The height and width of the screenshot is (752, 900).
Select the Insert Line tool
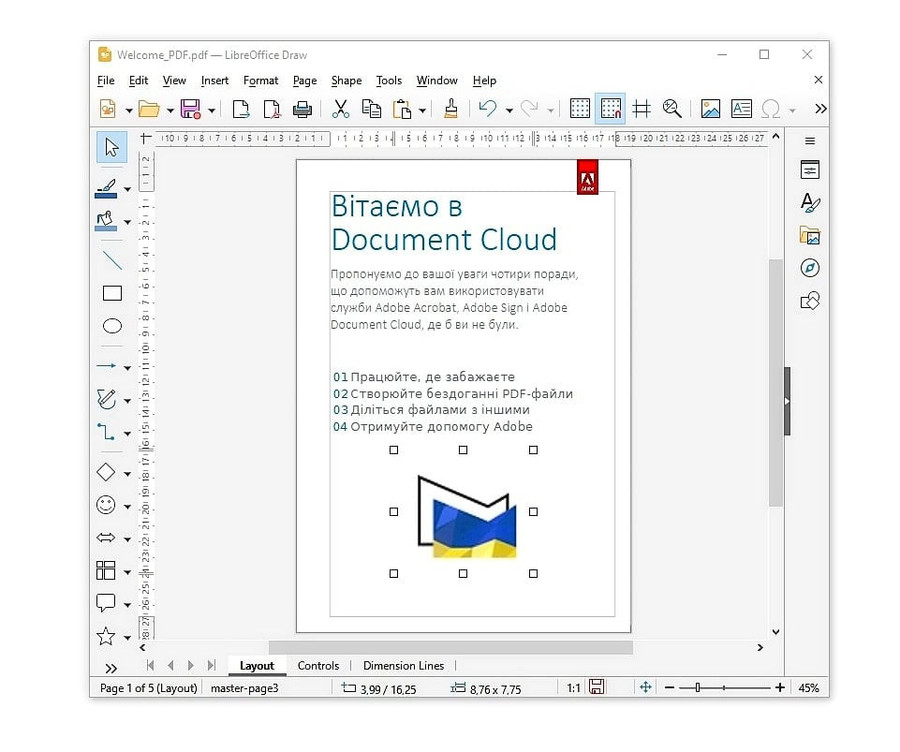tap(112, 261)
